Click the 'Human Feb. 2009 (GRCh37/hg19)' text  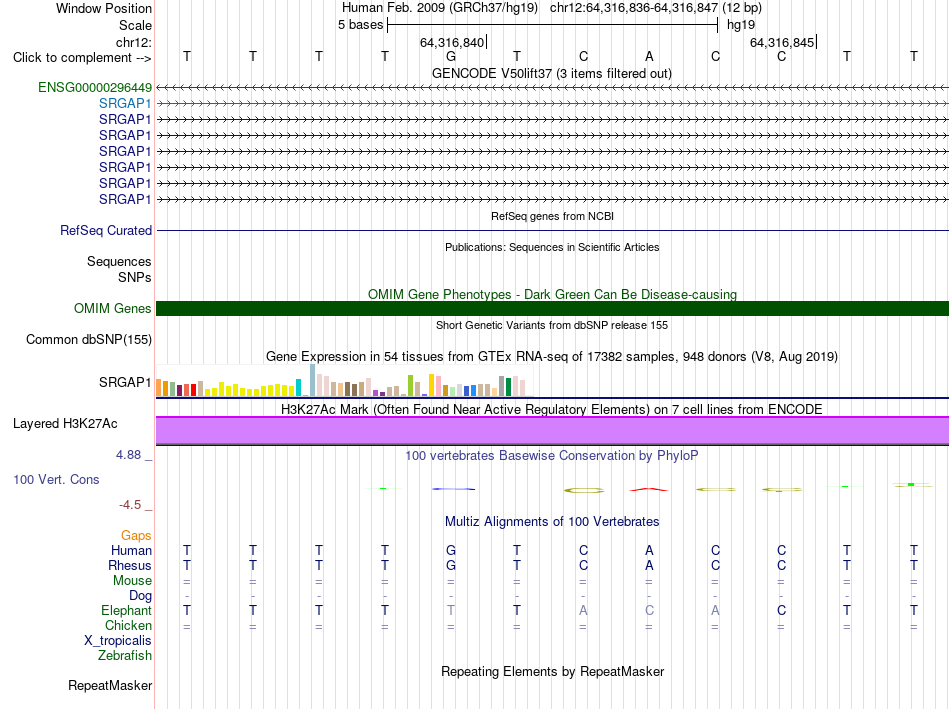tap(440, 8)
